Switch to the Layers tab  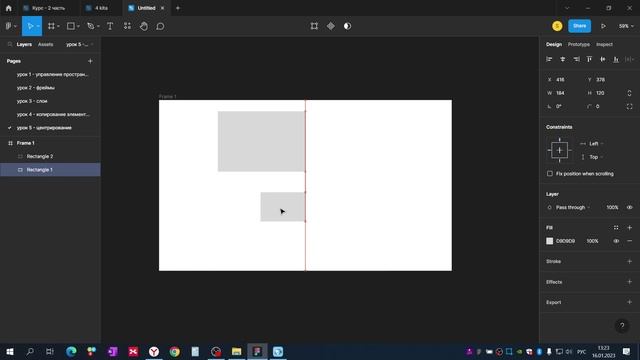click(x=24, y=44)
